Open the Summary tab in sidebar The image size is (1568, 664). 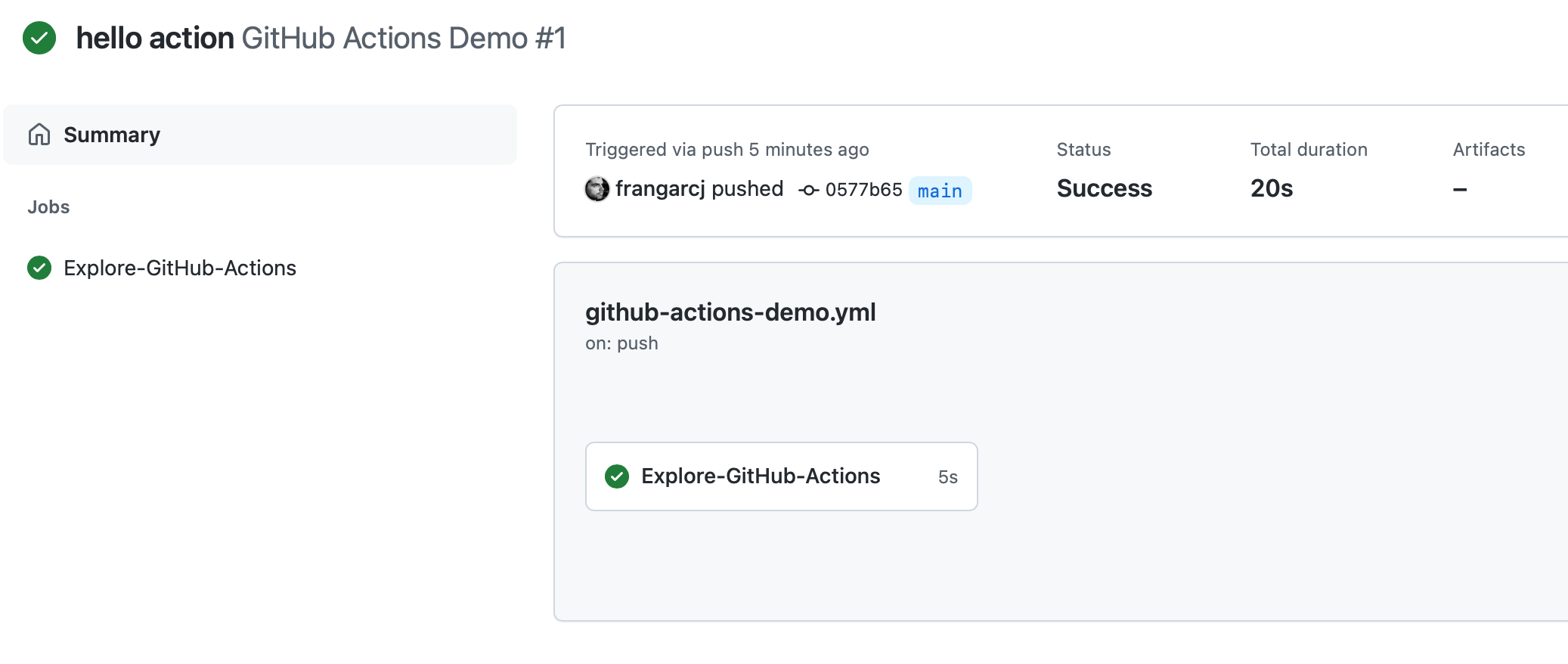point(260,135)
